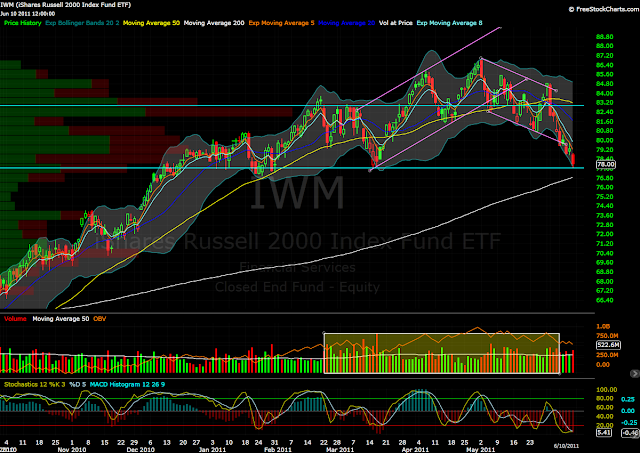
Task: Select Exp Bollinger Bands 20 2 legend label
Action: [82, 23]
